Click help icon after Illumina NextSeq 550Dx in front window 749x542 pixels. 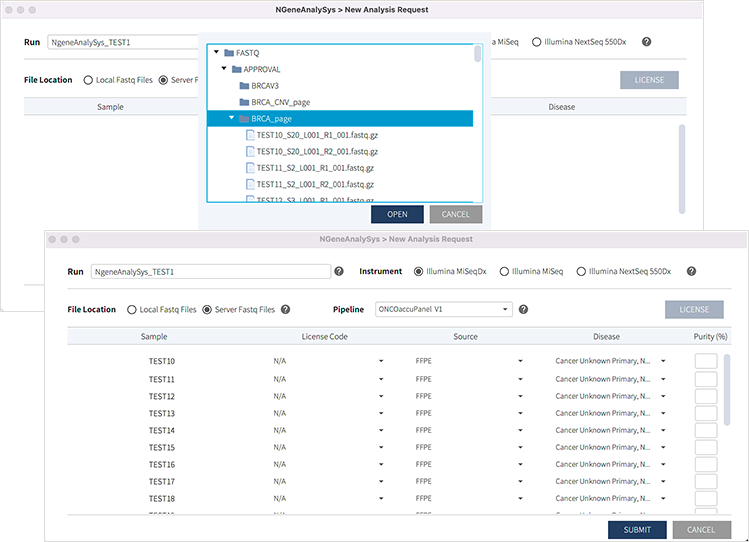coord(691,271)
